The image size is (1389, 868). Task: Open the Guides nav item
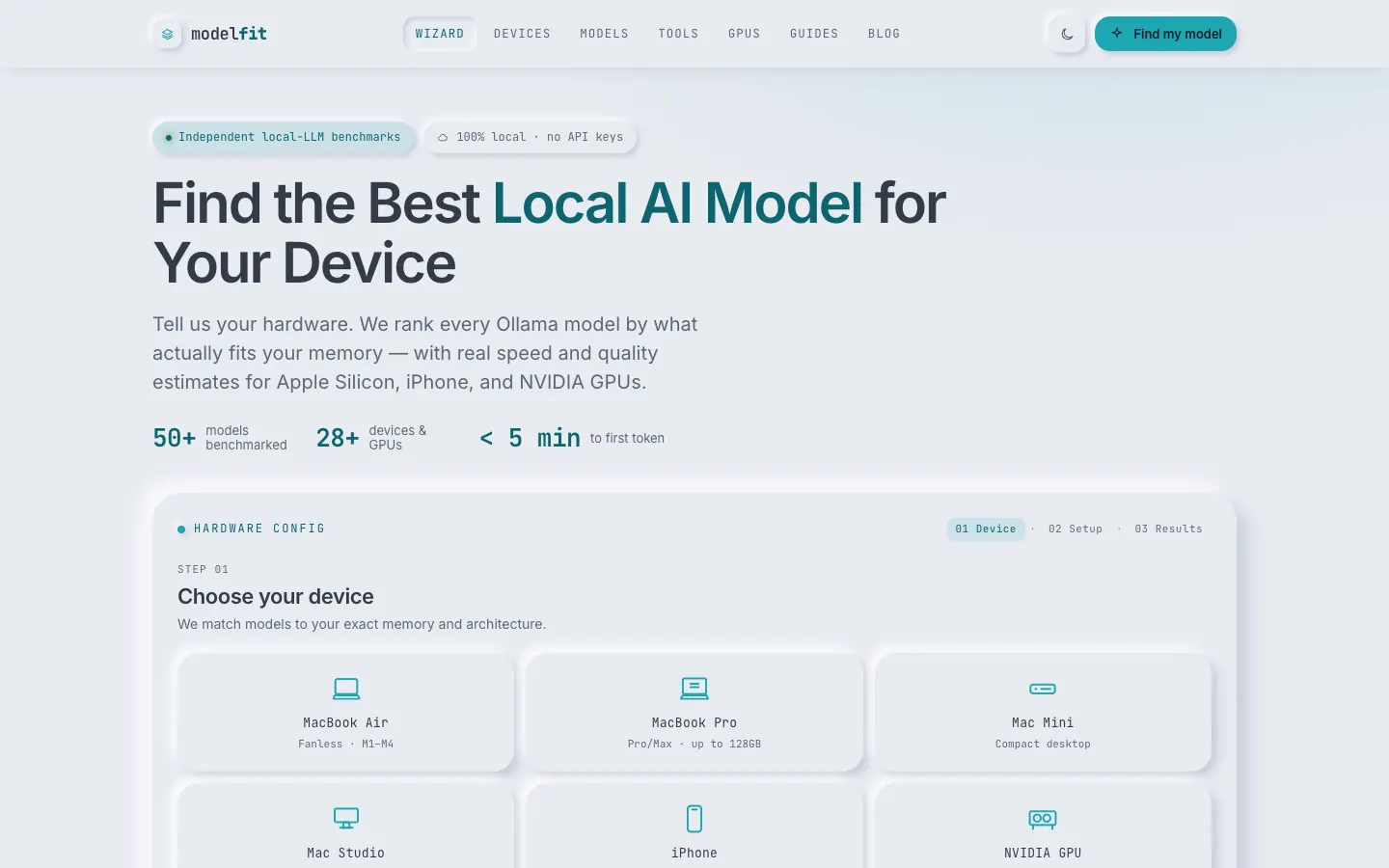coord(814,34)
